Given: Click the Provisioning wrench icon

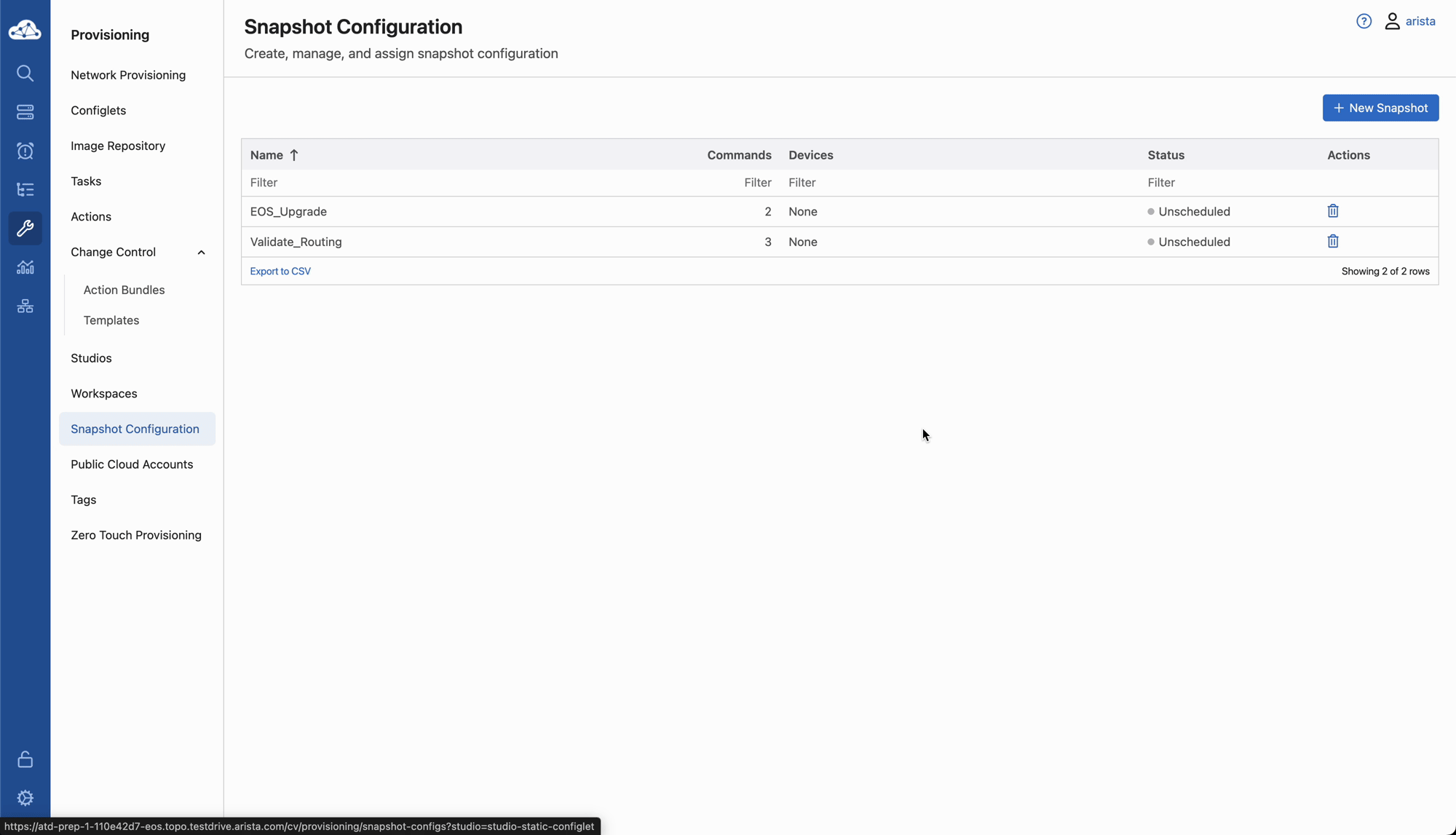Looking at the screenshot, I should tap(25, 229).
